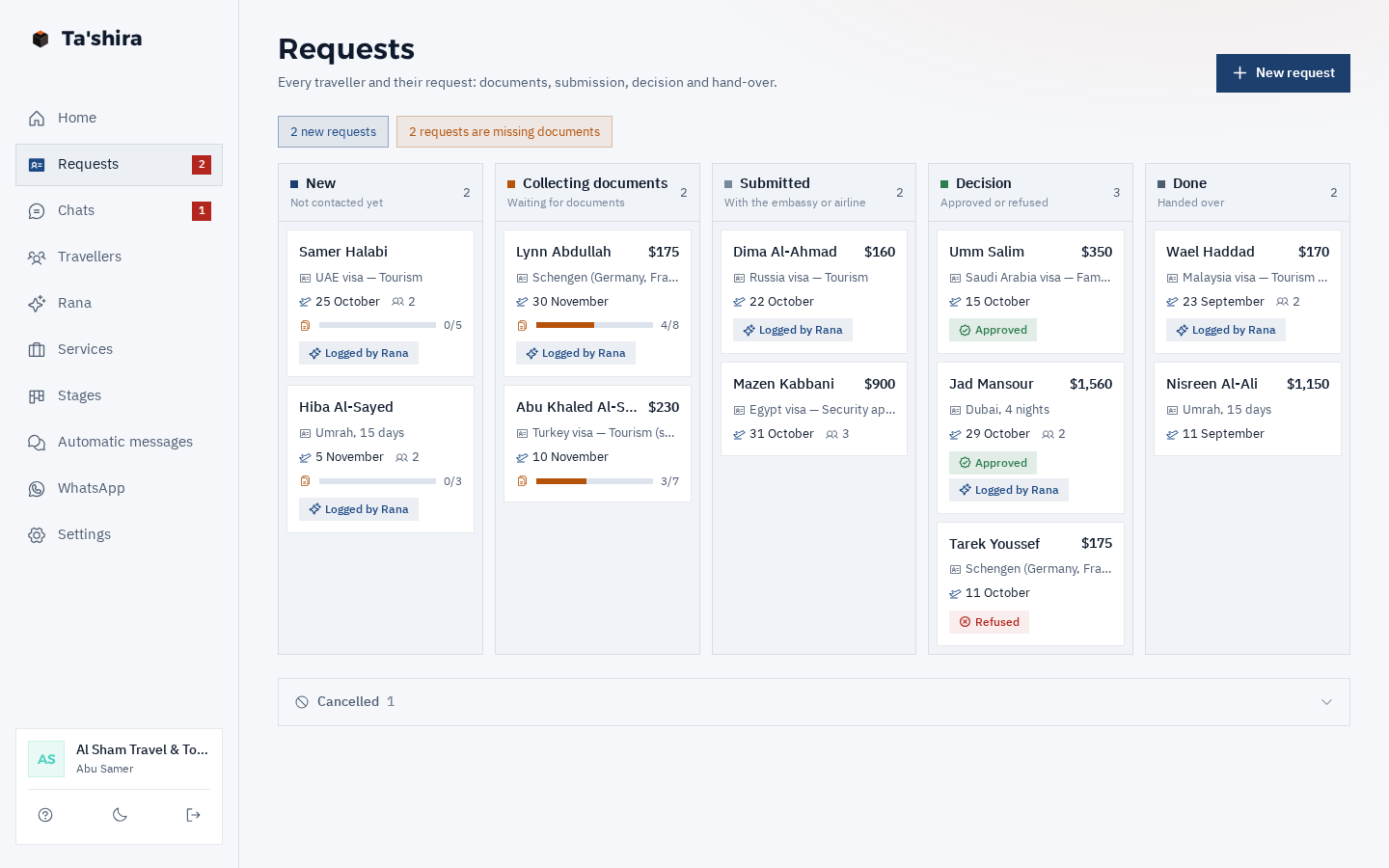
Task: Click the AS account avatar
Action: click(x=46, y=759)
